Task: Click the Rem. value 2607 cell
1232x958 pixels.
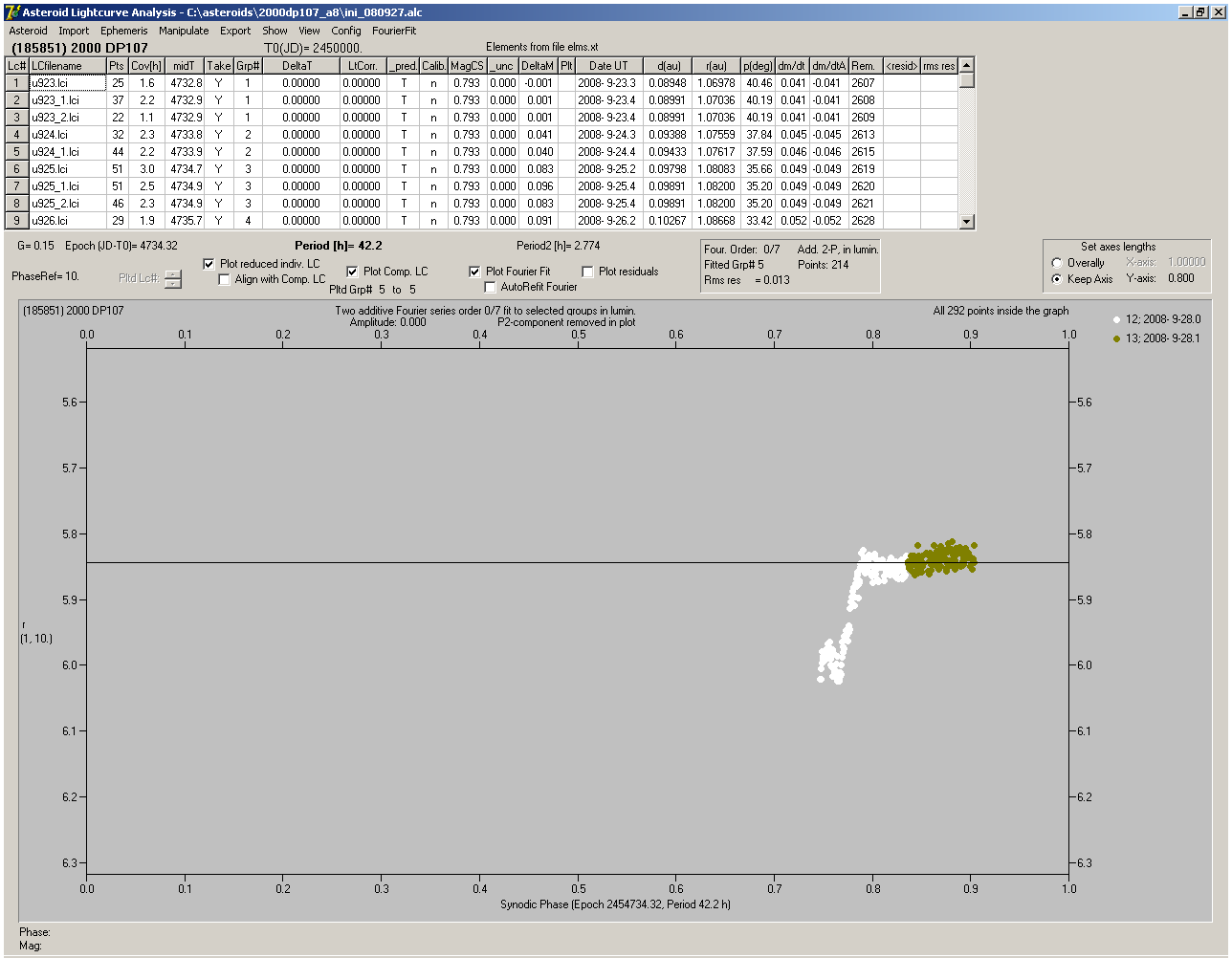Action: point(866,83)
